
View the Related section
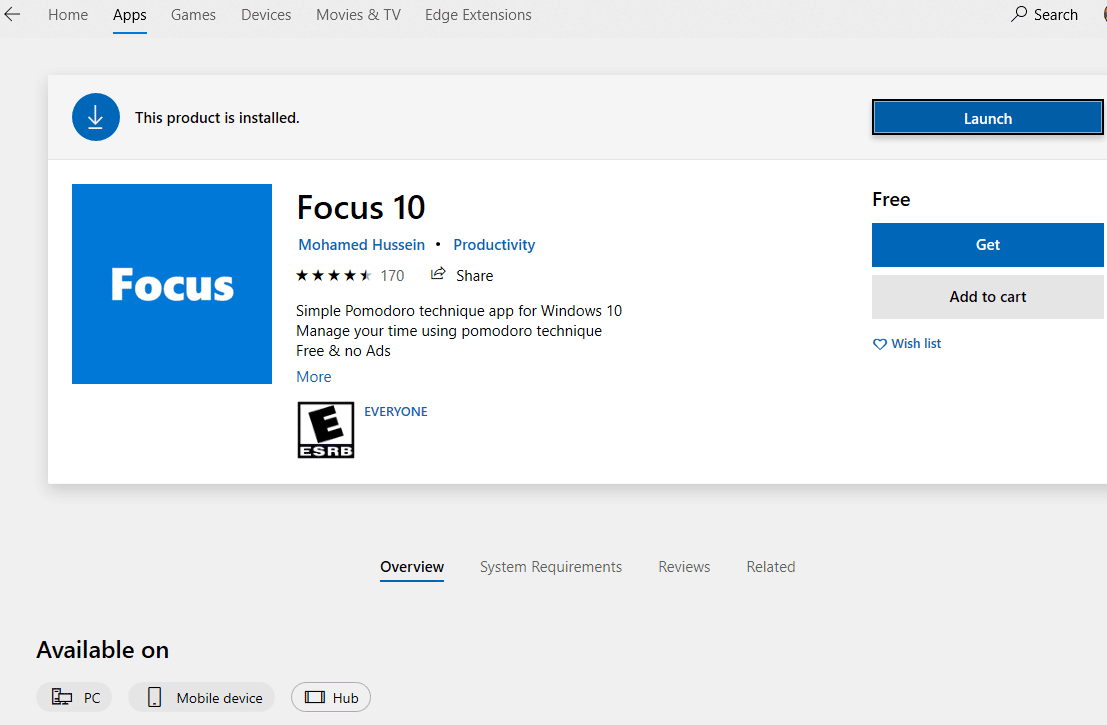click(x=771, y=567)
